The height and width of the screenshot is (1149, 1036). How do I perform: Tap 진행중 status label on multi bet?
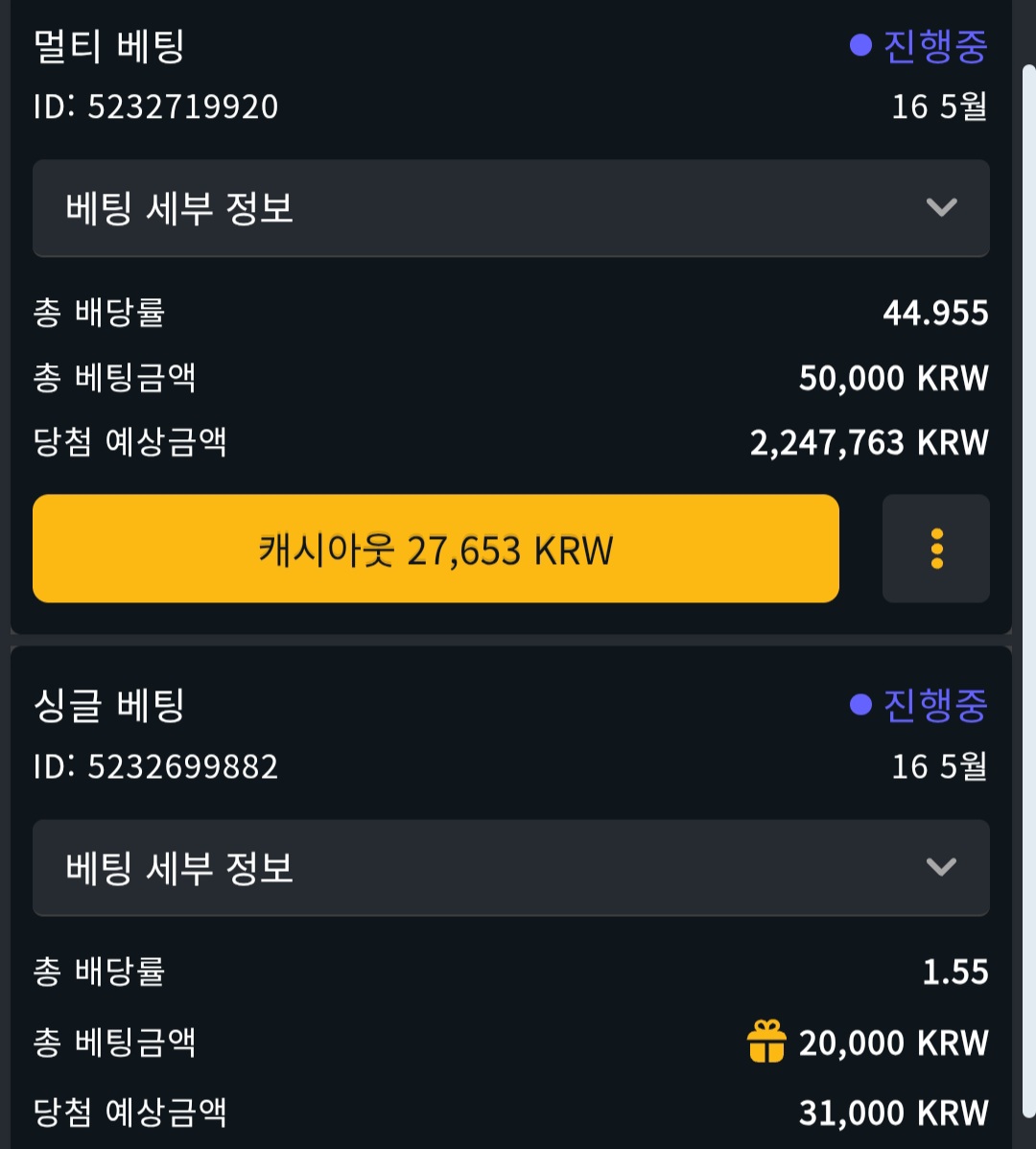point(934,46)
